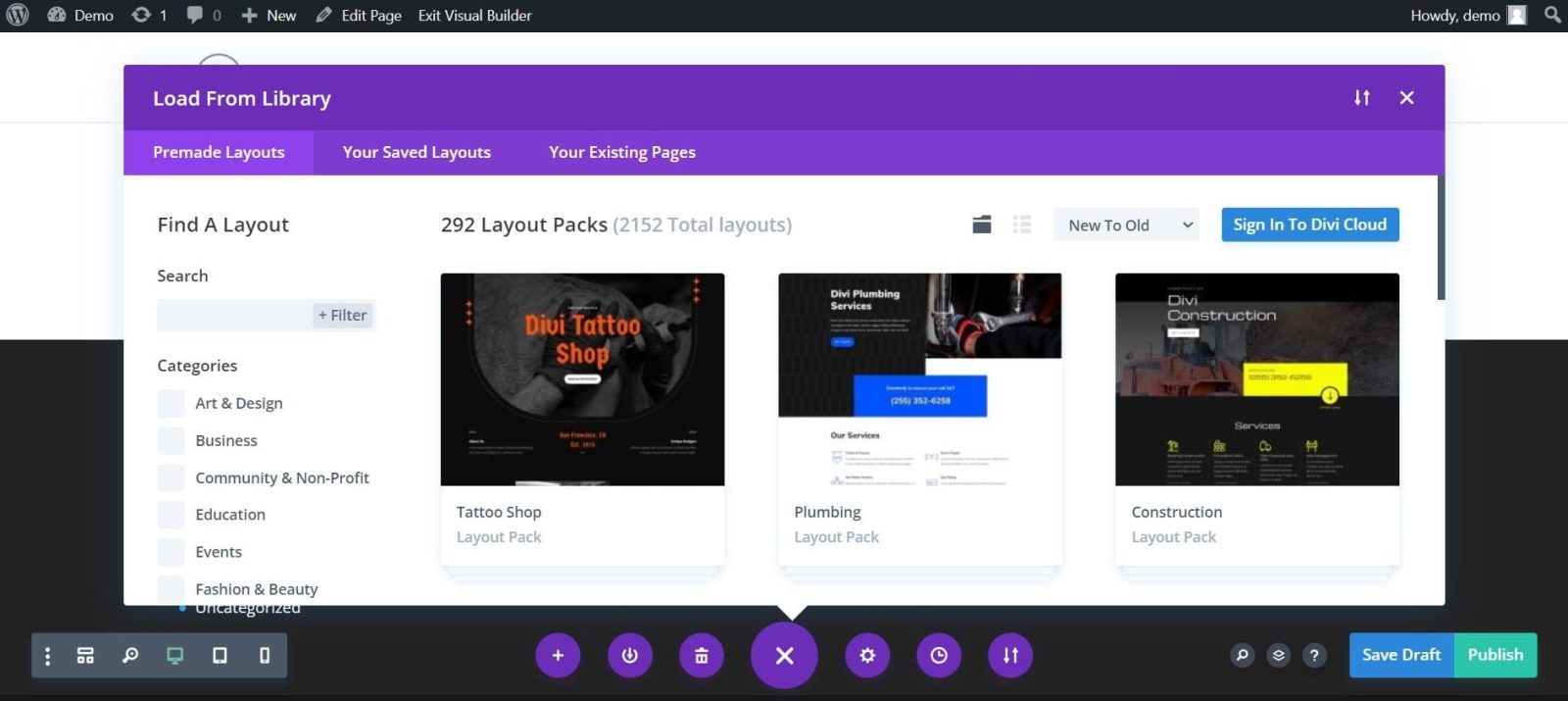Tick the Business category checkbox
This screenshot has height=701, width=1568.
(x=171, y=440)
